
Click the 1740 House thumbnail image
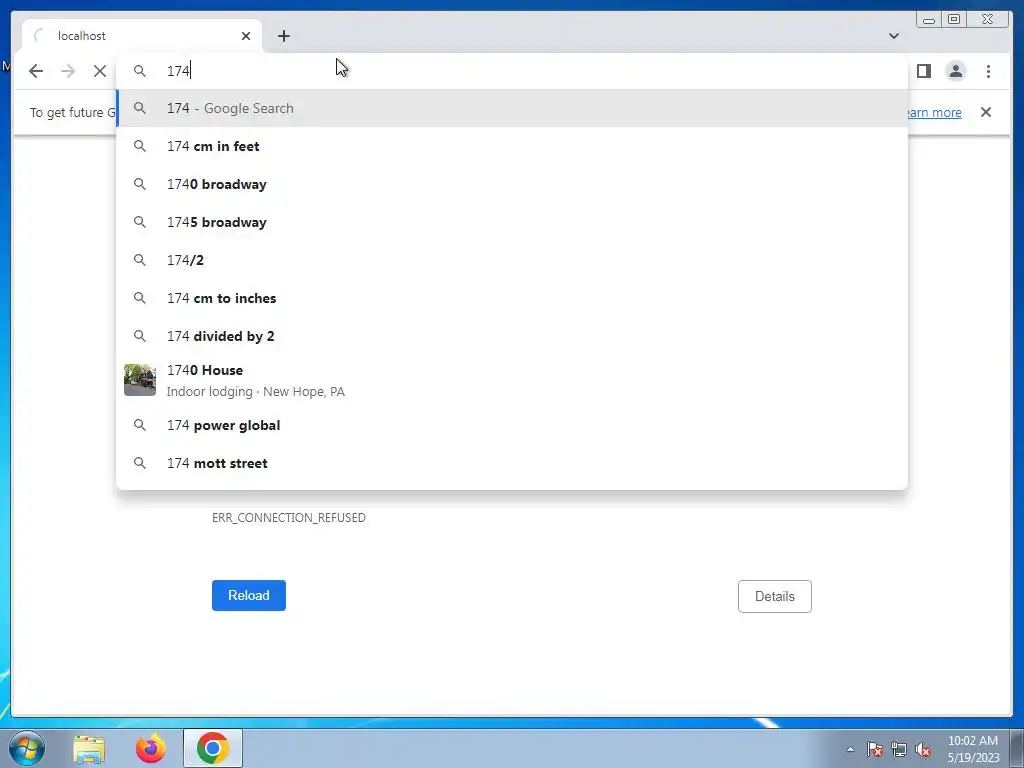tap(140, 380)
